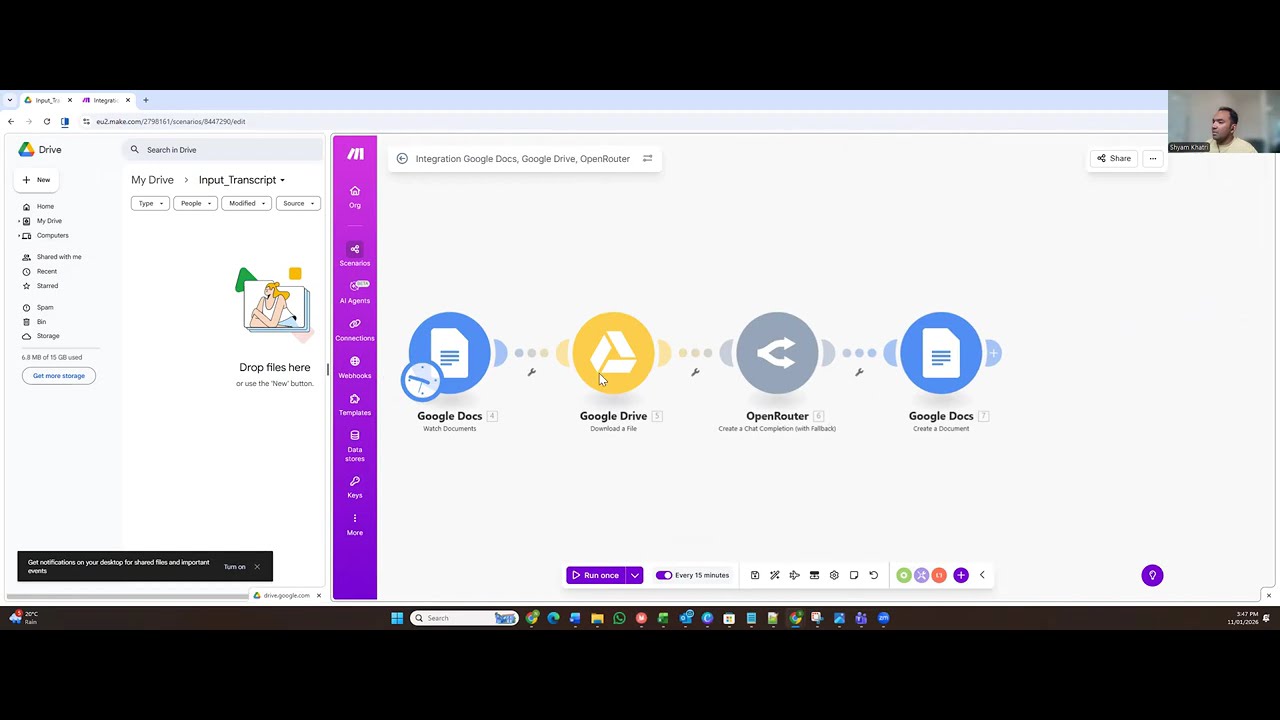
Task: Open Home in Drive sidebar
Action: point(45,206)
